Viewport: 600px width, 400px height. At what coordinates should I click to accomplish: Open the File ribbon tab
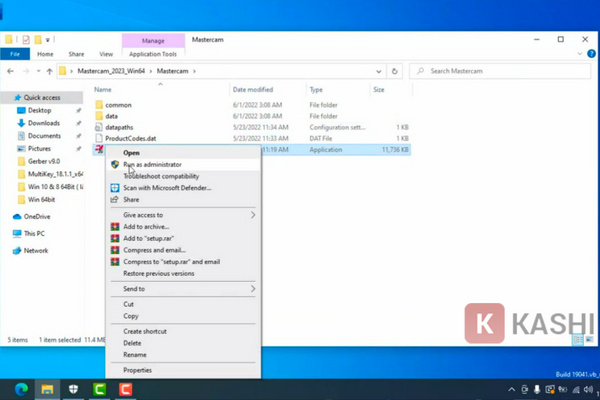pyautogui.click(x=15, y=54)
